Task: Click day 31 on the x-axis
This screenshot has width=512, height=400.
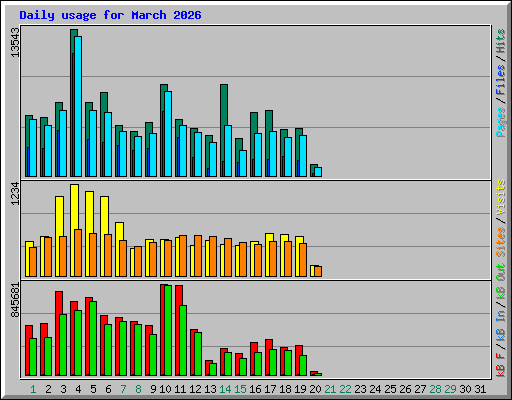Action: click(480, 389)
